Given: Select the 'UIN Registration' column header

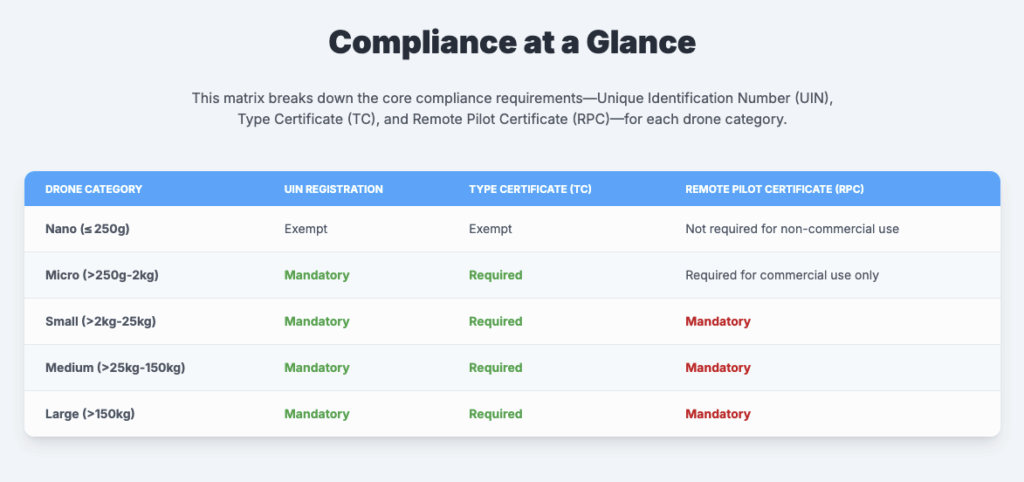Looking at the screenshot, I should (333, 189).
